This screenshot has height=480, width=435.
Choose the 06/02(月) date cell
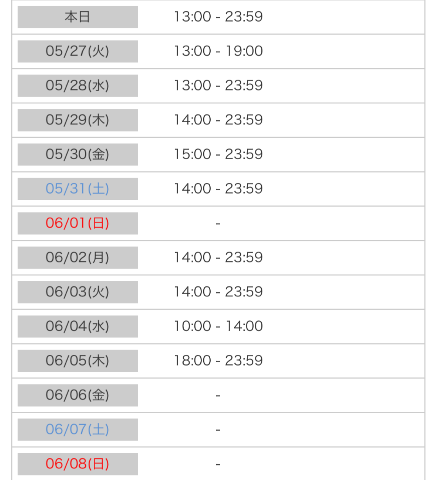coord(78,258)
